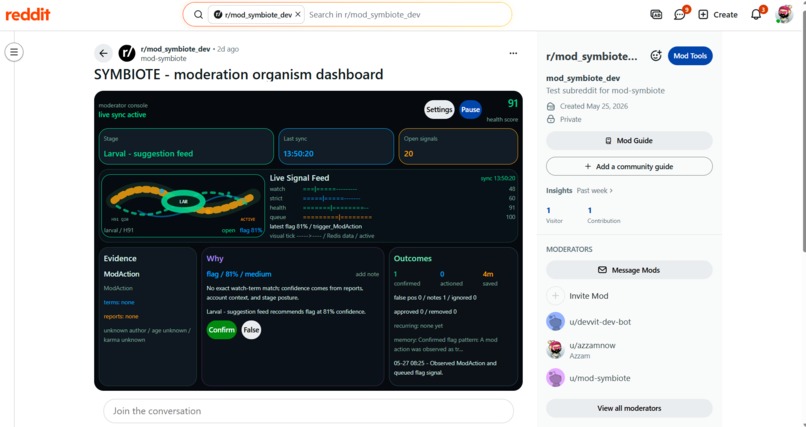
Task: Remove the r/mod_symbiote_dev search filter
Action: pyautogui.click(x=298, y=14)
